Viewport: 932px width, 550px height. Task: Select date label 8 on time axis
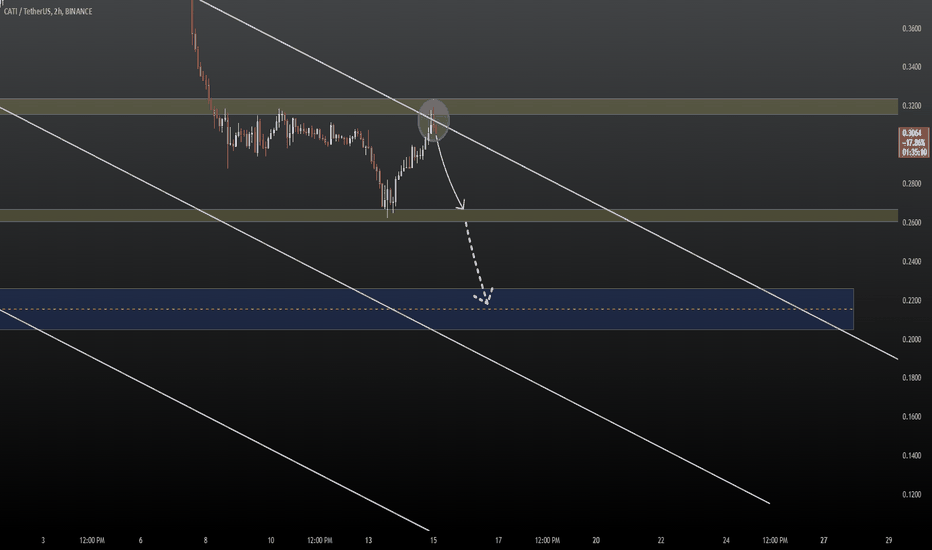206,540
